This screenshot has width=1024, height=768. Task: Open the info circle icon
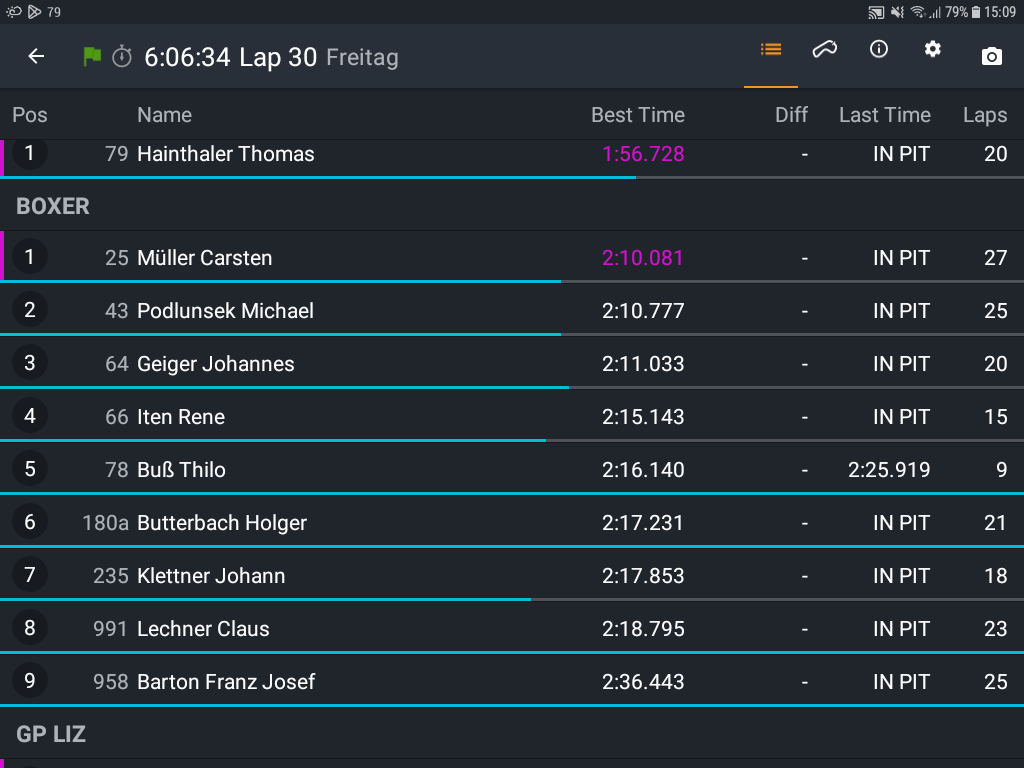click(x=879, y=49)
